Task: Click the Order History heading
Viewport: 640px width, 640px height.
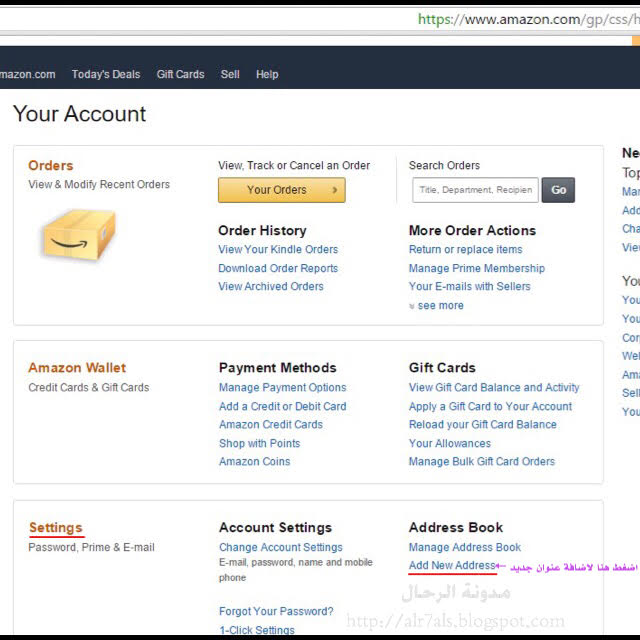Action: tap(262, 230)
